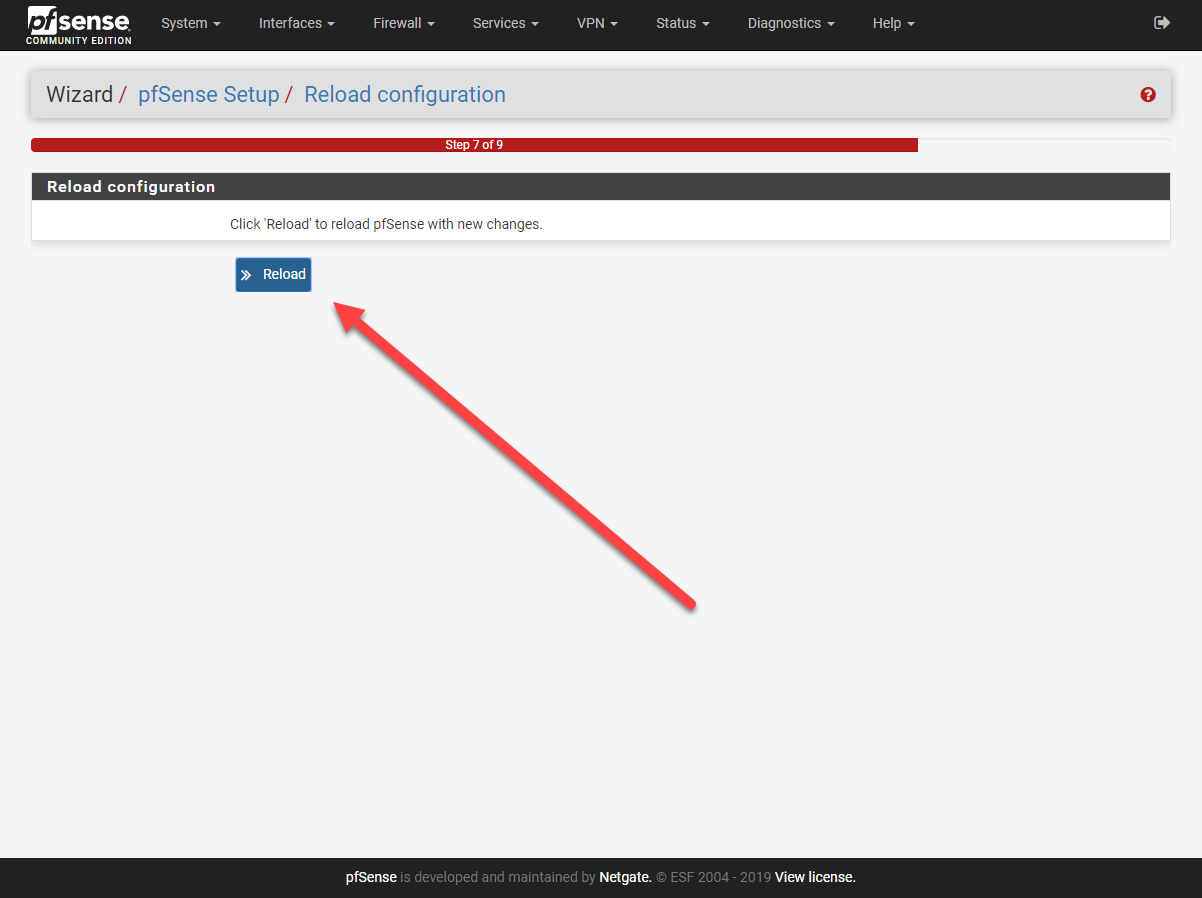The image size is (1202, 898).
Task: Open the red help question-mark icon
Action: coord(1148,95)
